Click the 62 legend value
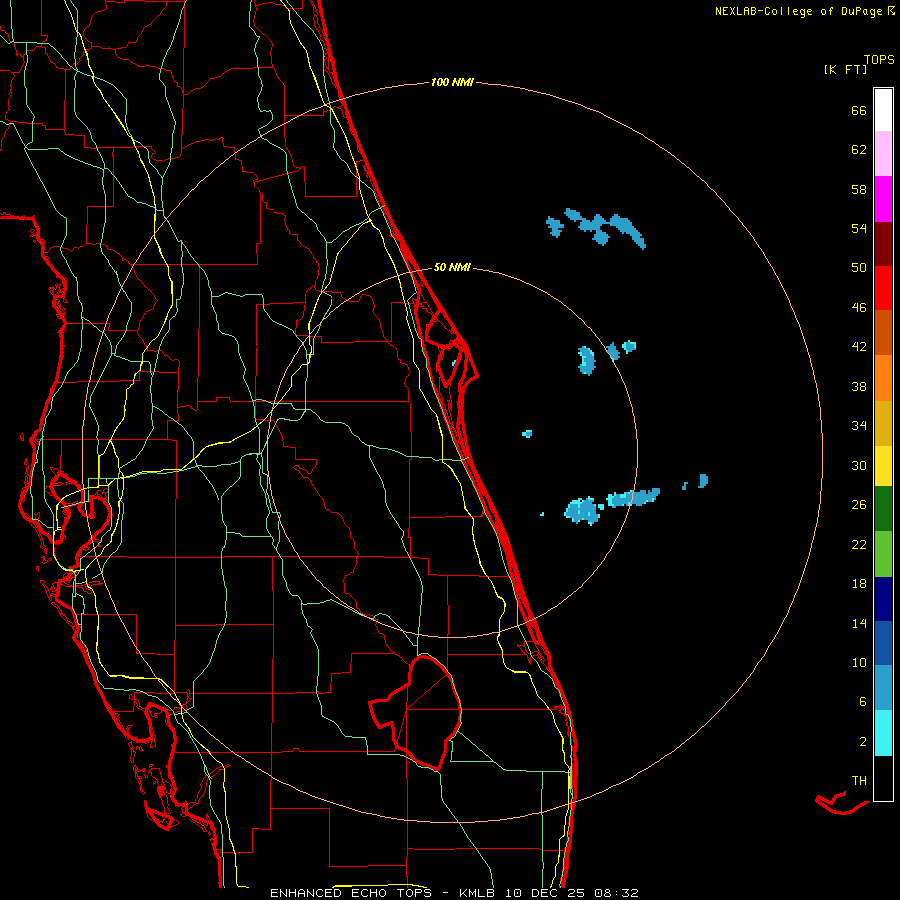The image size is (900, 900). point(859,149)
